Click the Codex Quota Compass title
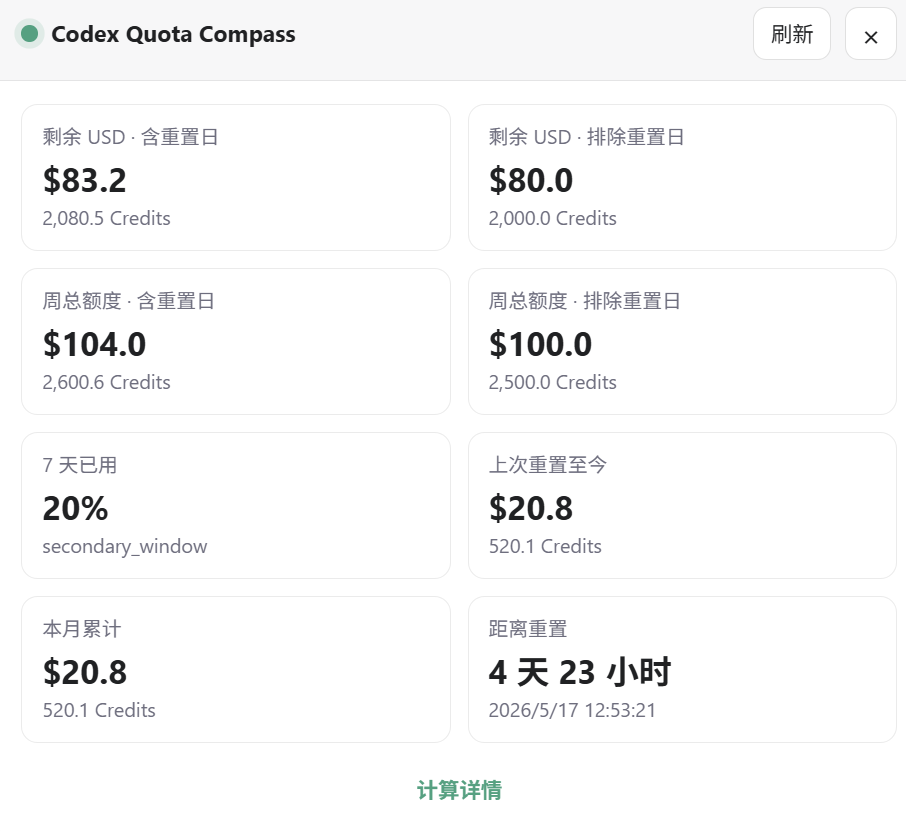The width and height of the screenshot is (906, 831). (173, 34)
